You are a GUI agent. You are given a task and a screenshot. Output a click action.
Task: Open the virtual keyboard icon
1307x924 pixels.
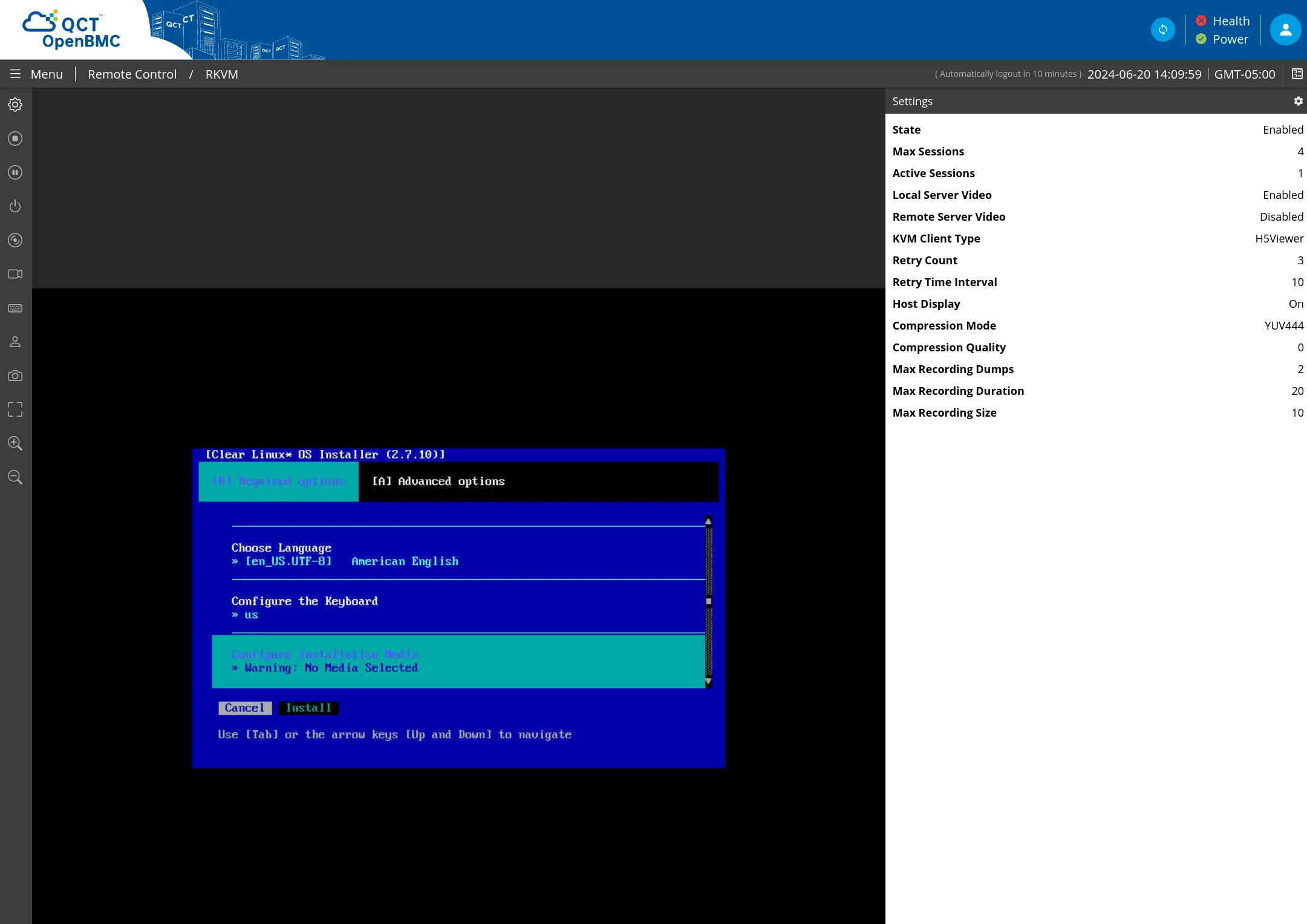tap(15, 308)
